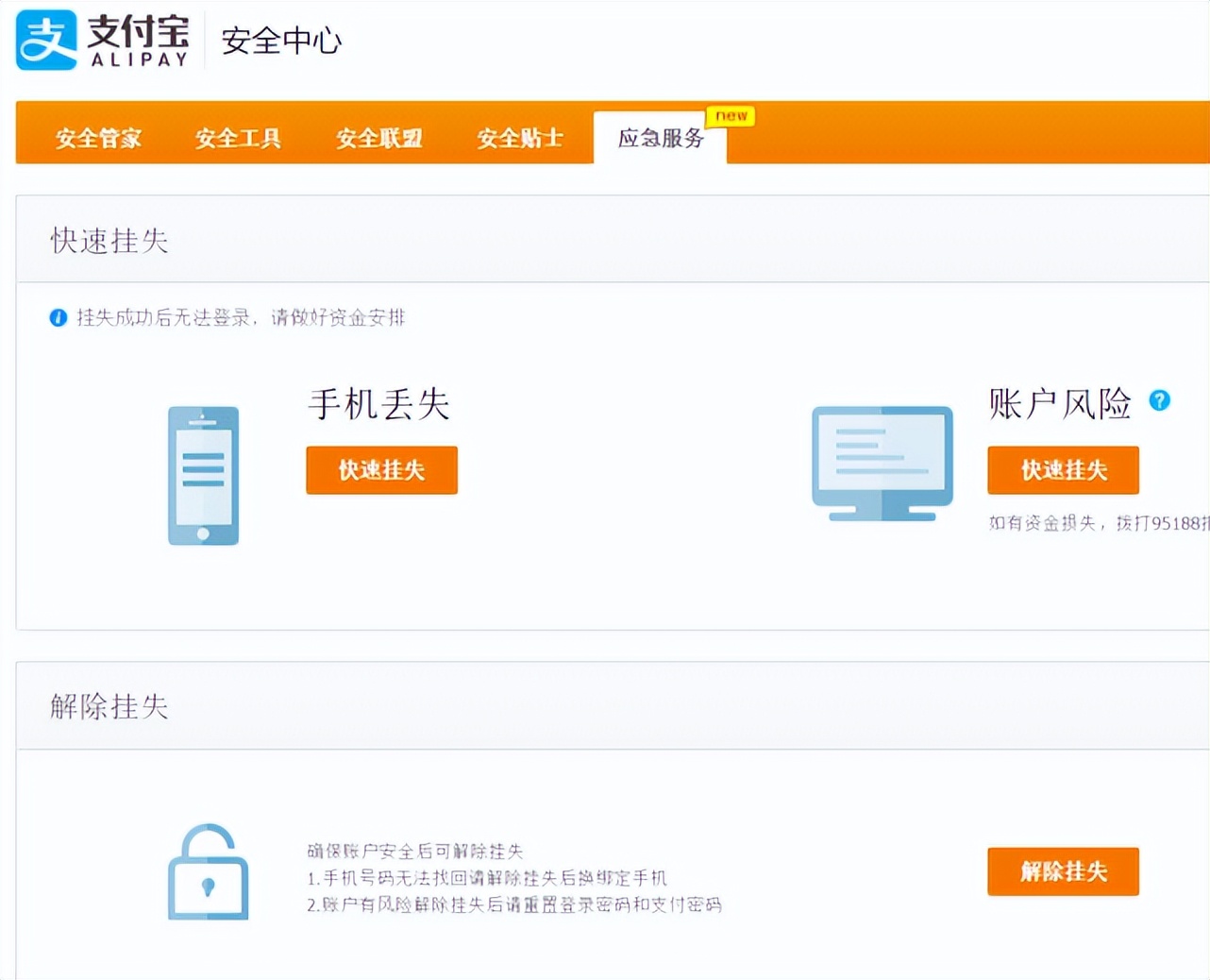Click 快速挂失 button under 账户风险

tap(1063, 470)
